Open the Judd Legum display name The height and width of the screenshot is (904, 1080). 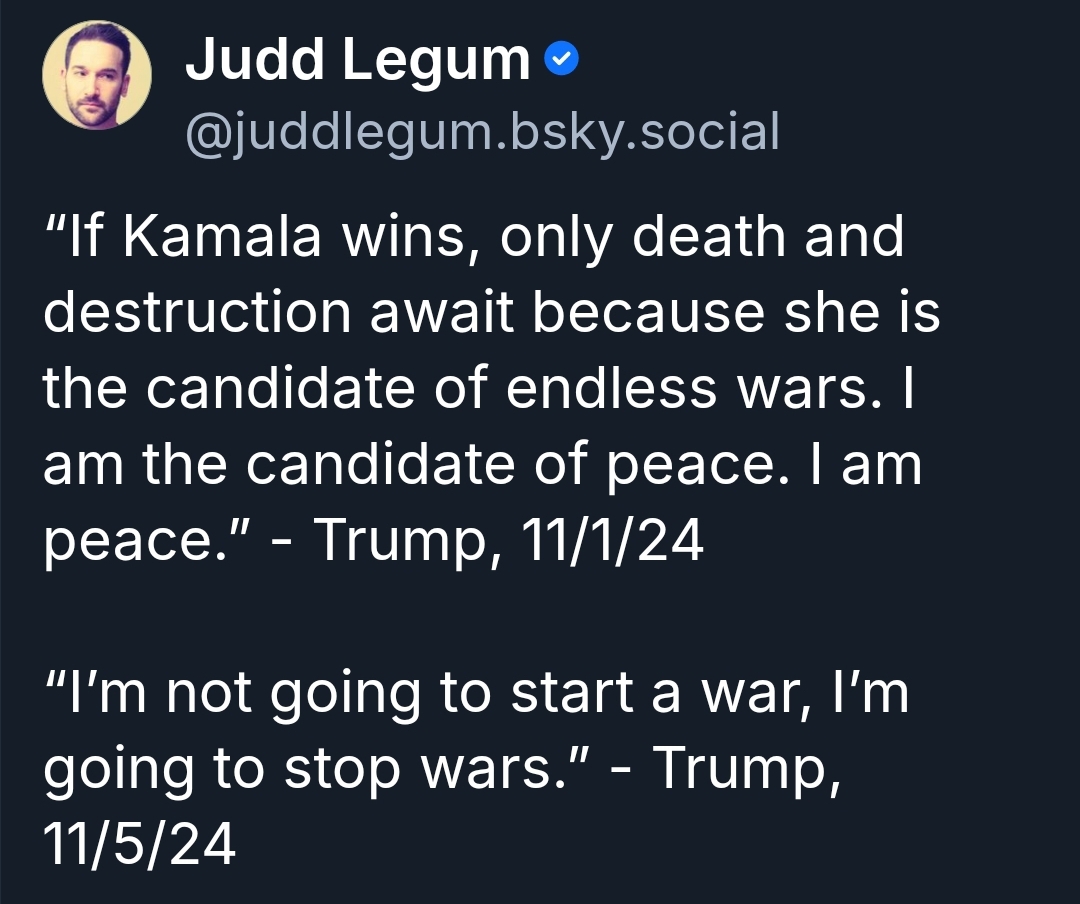coord(357,61)
